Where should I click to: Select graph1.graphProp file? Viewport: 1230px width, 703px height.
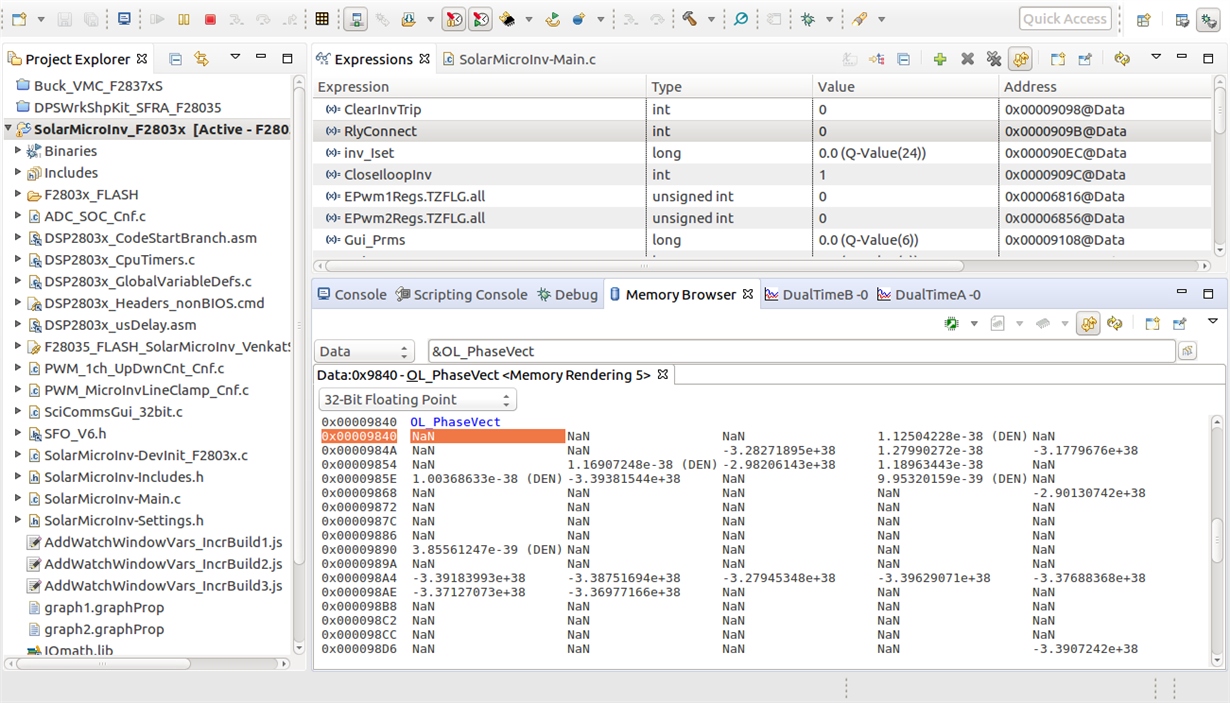pos(104,607)
